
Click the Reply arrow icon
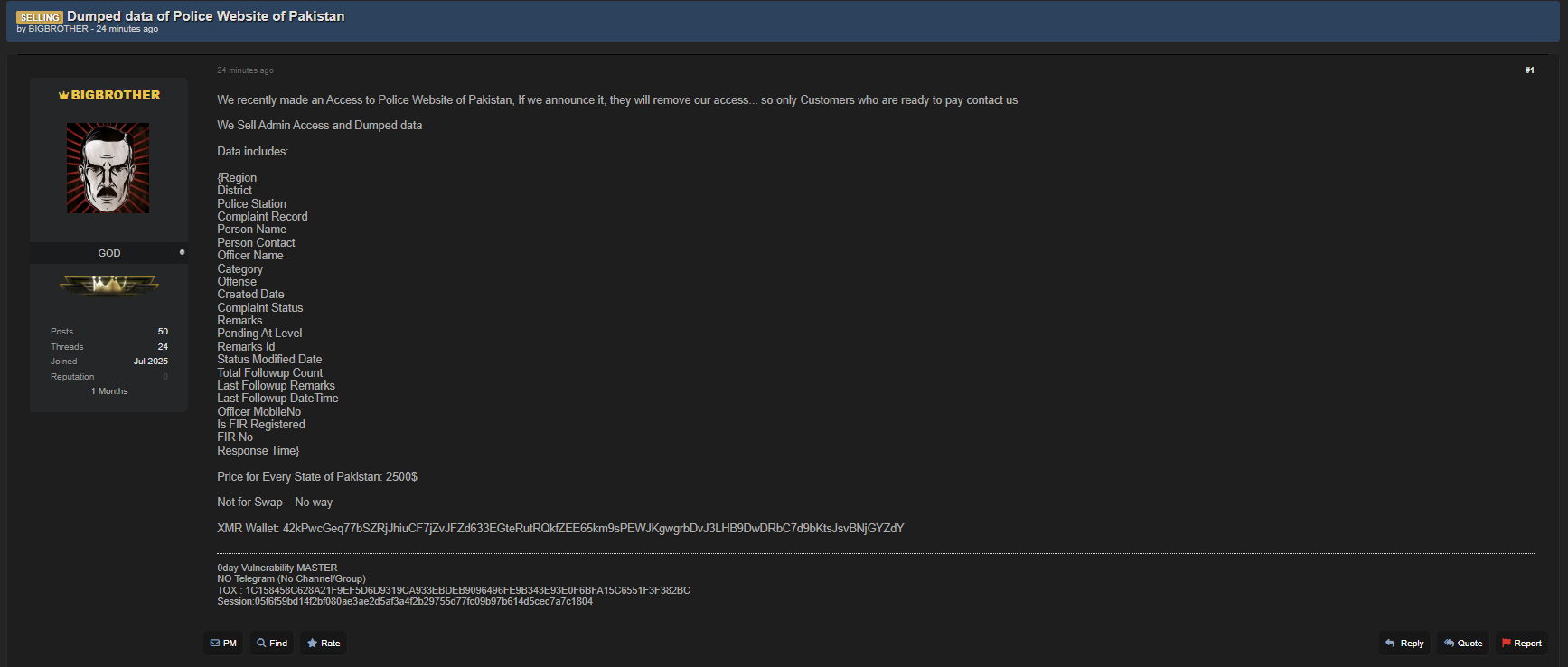pyautogui.click(x=1390, y=644)
